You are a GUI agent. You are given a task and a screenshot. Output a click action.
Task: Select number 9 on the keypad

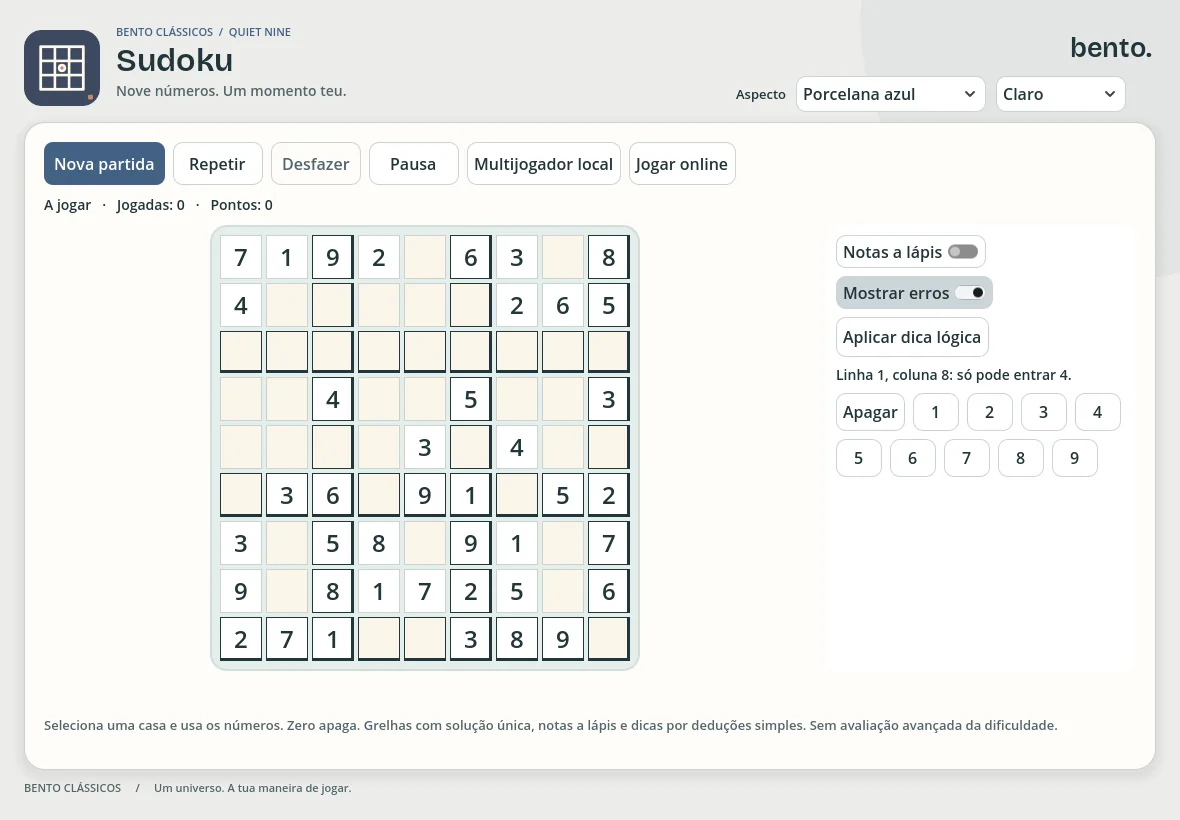(1075, 458)
